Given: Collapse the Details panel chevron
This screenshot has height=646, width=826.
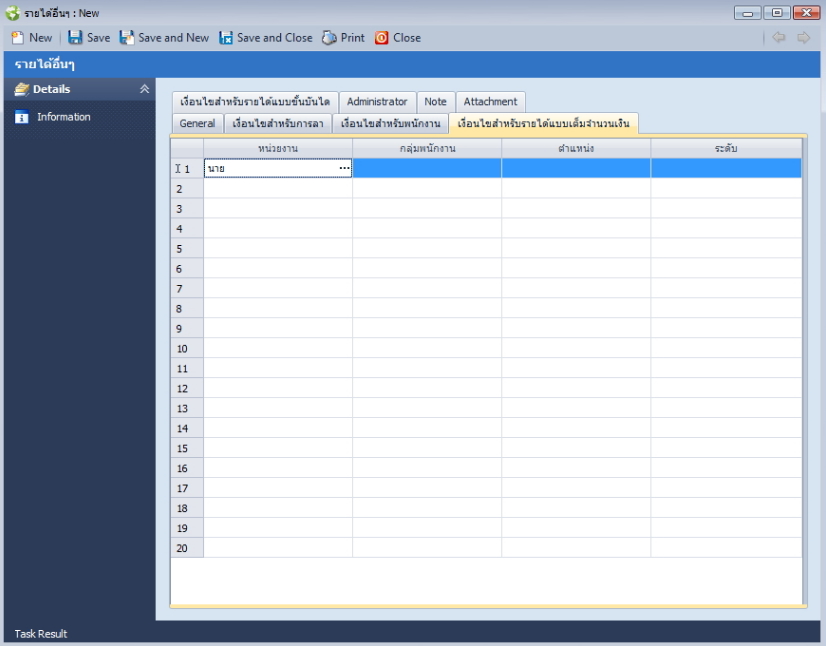Looking at the screenshot, I should pos(144,89).
